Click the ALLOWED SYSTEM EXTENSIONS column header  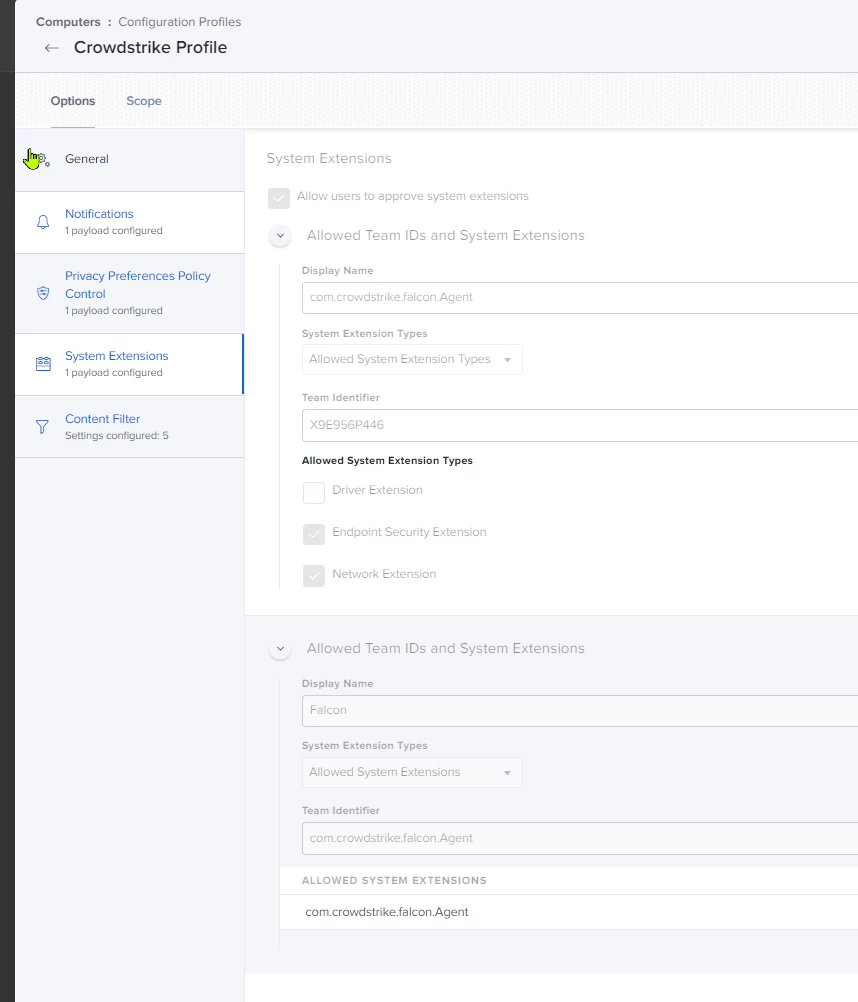pyautogui.click(x=394, y=881)
